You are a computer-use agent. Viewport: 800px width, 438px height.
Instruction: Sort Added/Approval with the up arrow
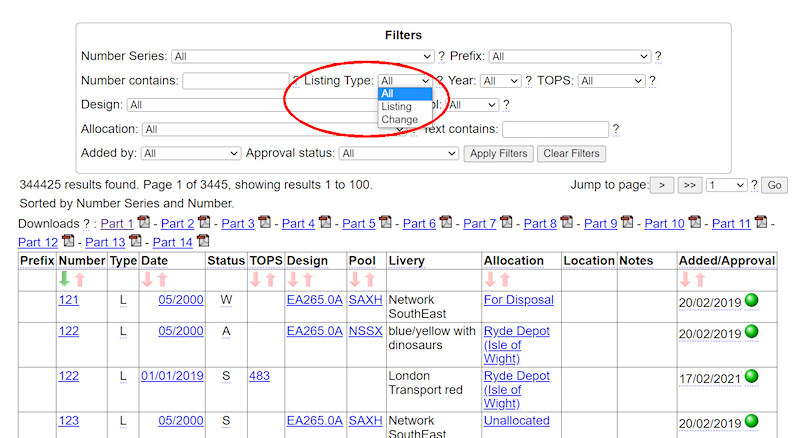[x=700, y=280]
